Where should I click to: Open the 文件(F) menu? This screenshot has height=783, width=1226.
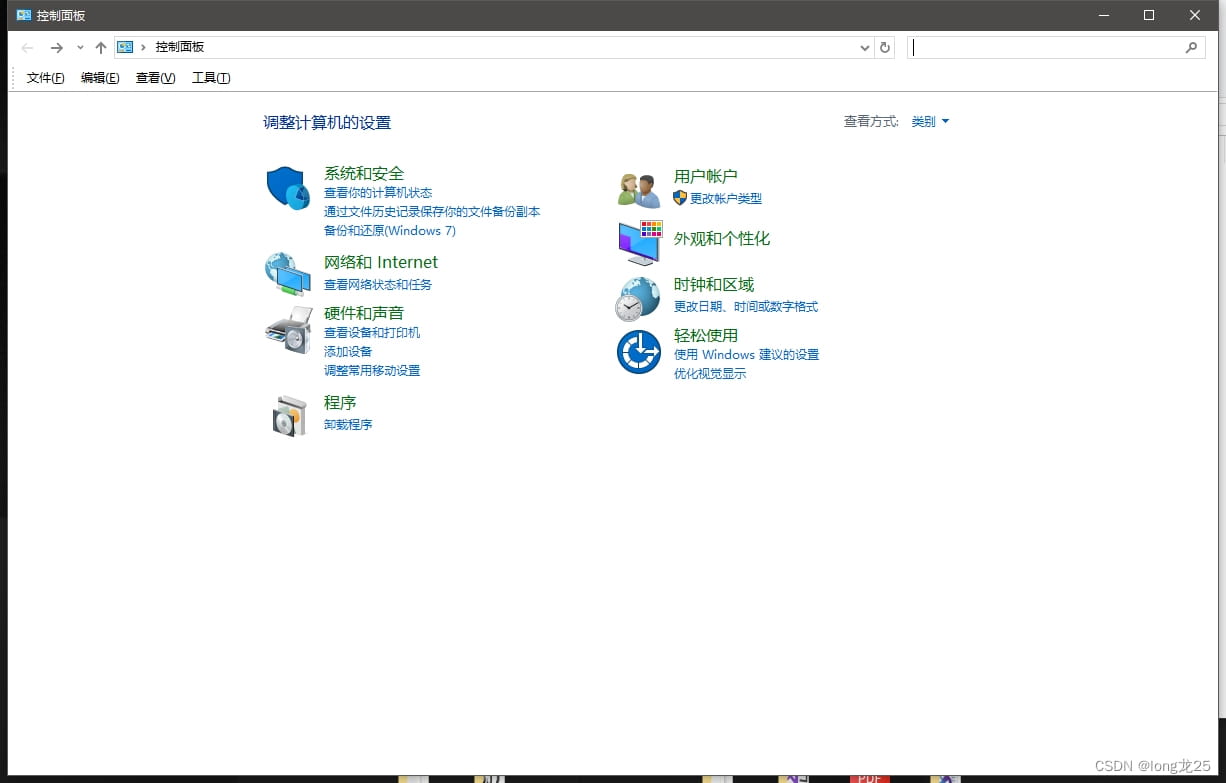[x=44, y=77]
